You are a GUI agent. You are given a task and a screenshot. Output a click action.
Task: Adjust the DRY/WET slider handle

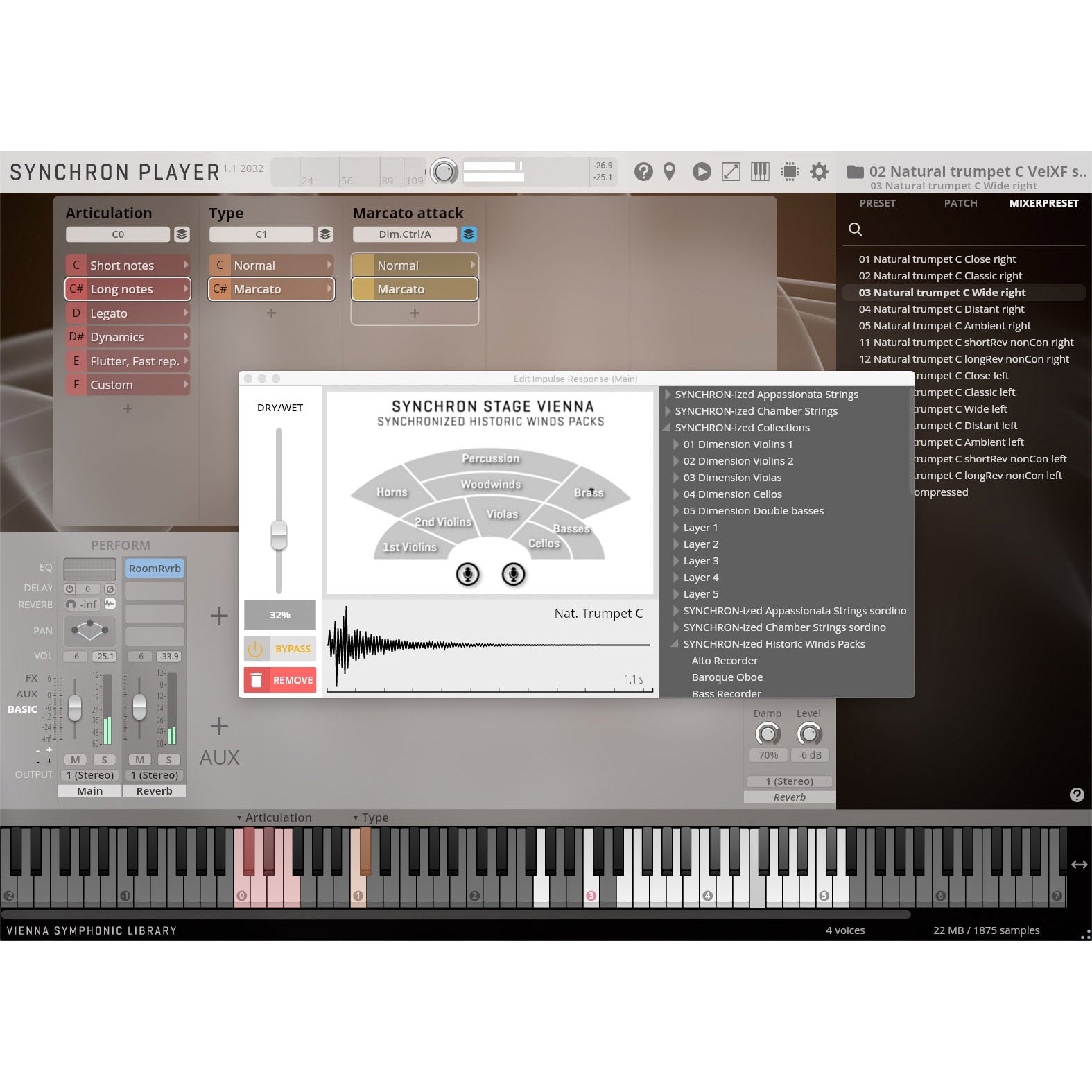coord(279,535)
